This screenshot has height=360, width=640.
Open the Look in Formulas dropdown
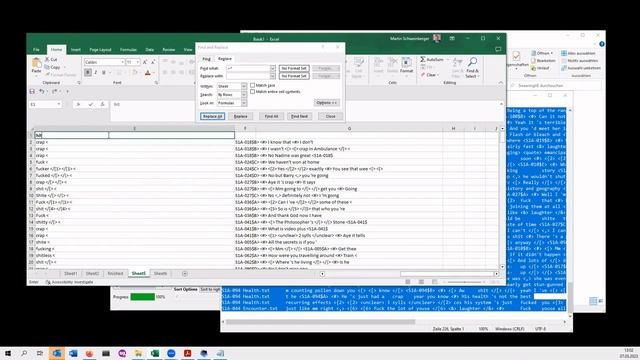(244, 103)
